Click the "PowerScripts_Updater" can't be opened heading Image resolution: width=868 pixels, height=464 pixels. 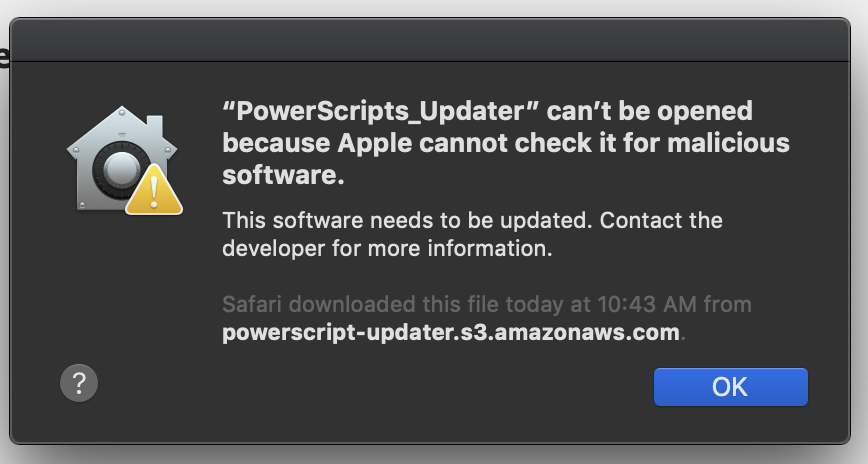click(487, 111)
